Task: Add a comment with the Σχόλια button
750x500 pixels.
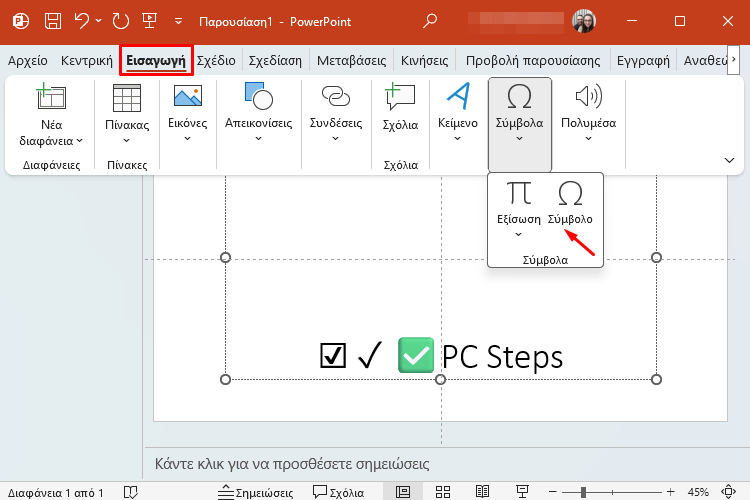Action: pos(400,108)
